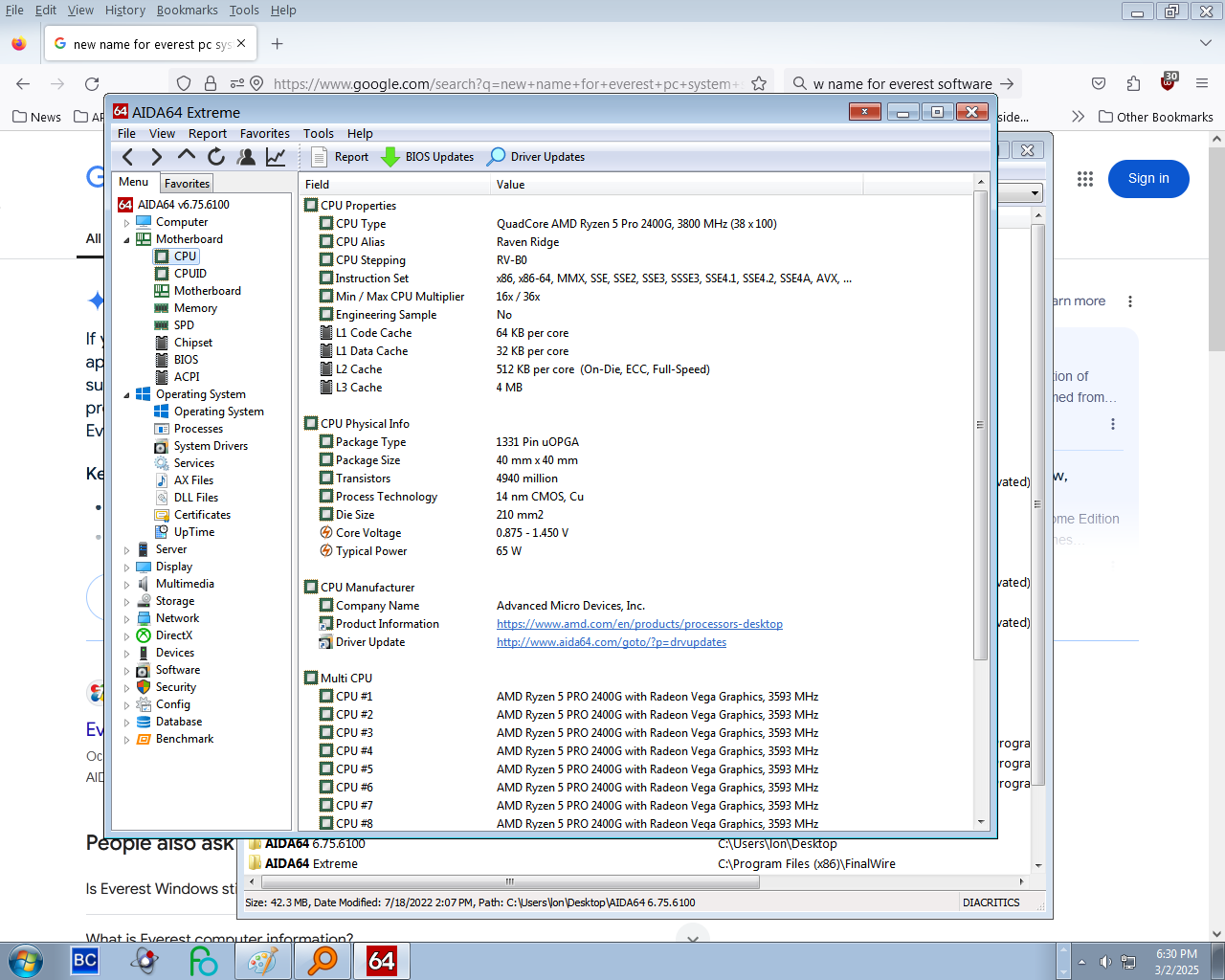Open the Memory tree item

[x=195, y=308]
